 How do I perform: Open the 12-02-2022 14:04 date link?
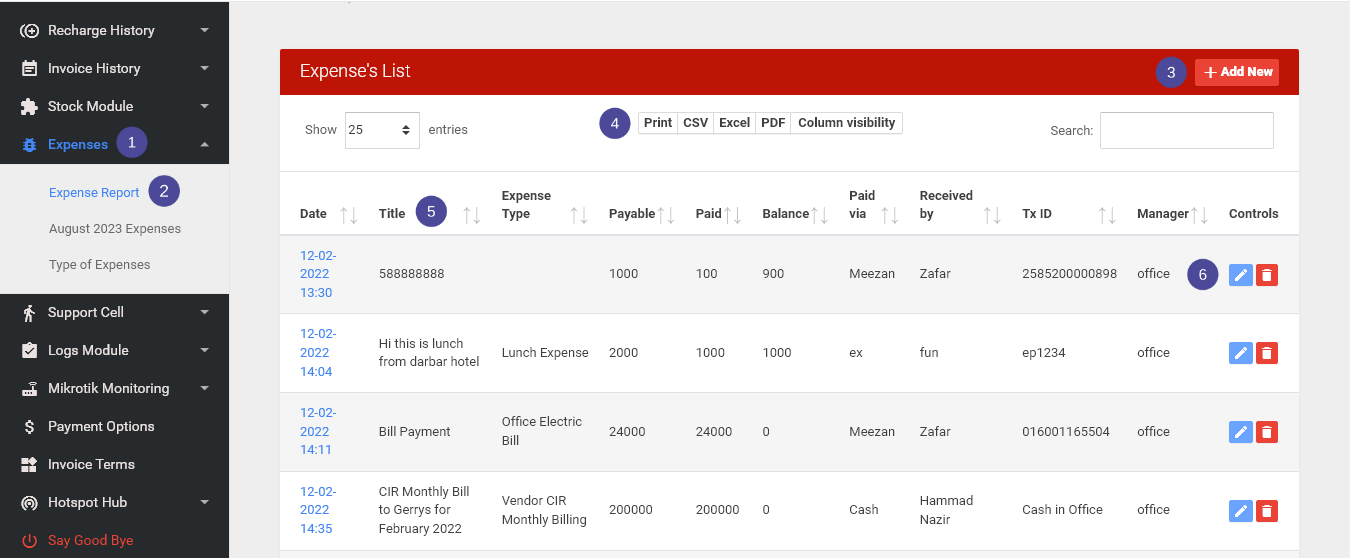tap(318, 353)
